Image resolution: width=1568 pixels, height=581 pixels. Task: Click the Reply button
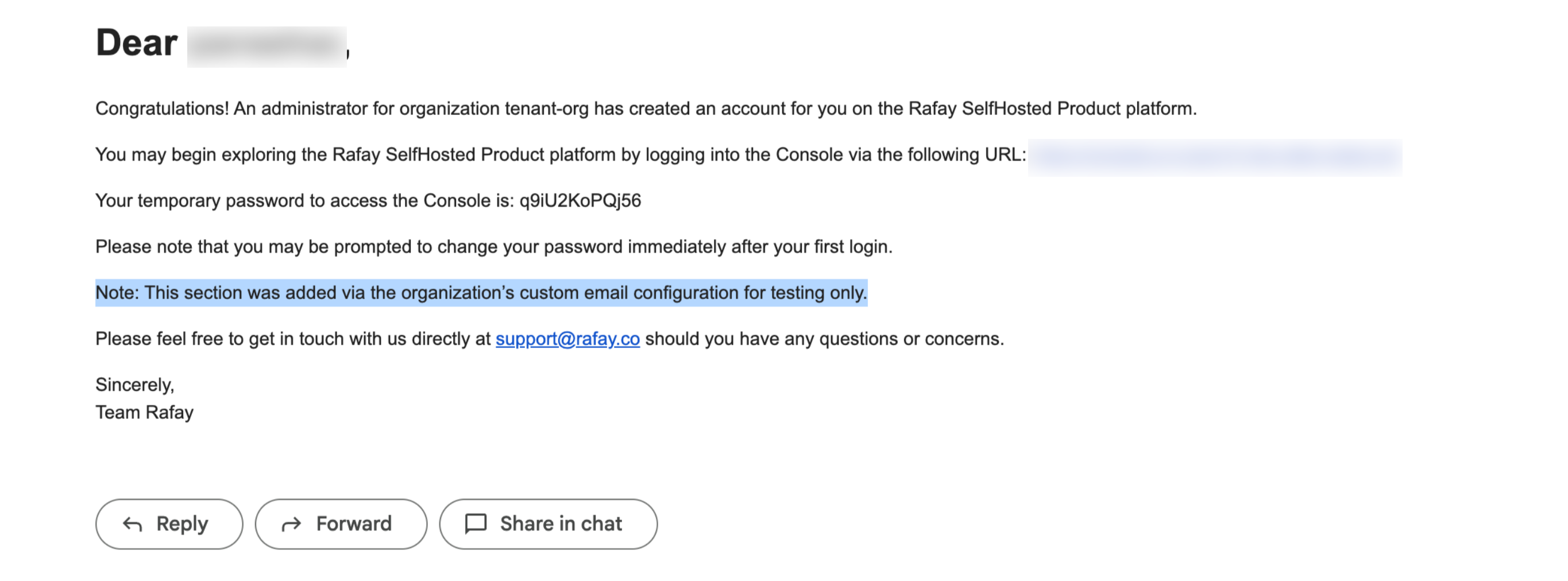pyautogui.click(x=169, y=524)
